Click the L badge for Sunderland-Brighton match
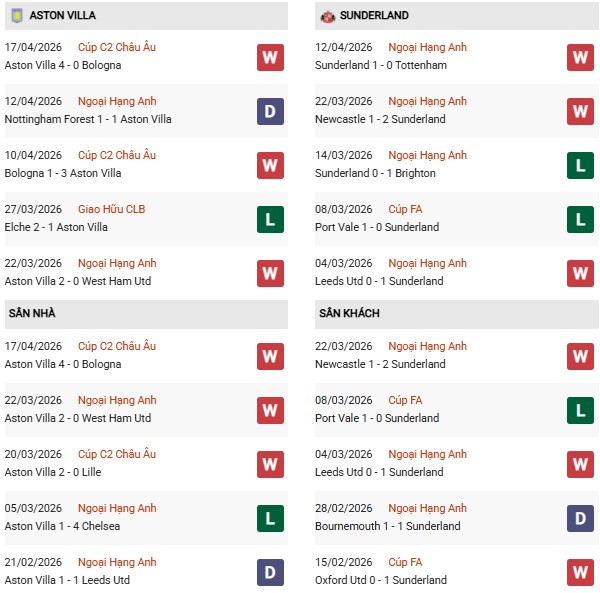The width and height of the screenshot is (600, 593). click(x=580, y=165)
